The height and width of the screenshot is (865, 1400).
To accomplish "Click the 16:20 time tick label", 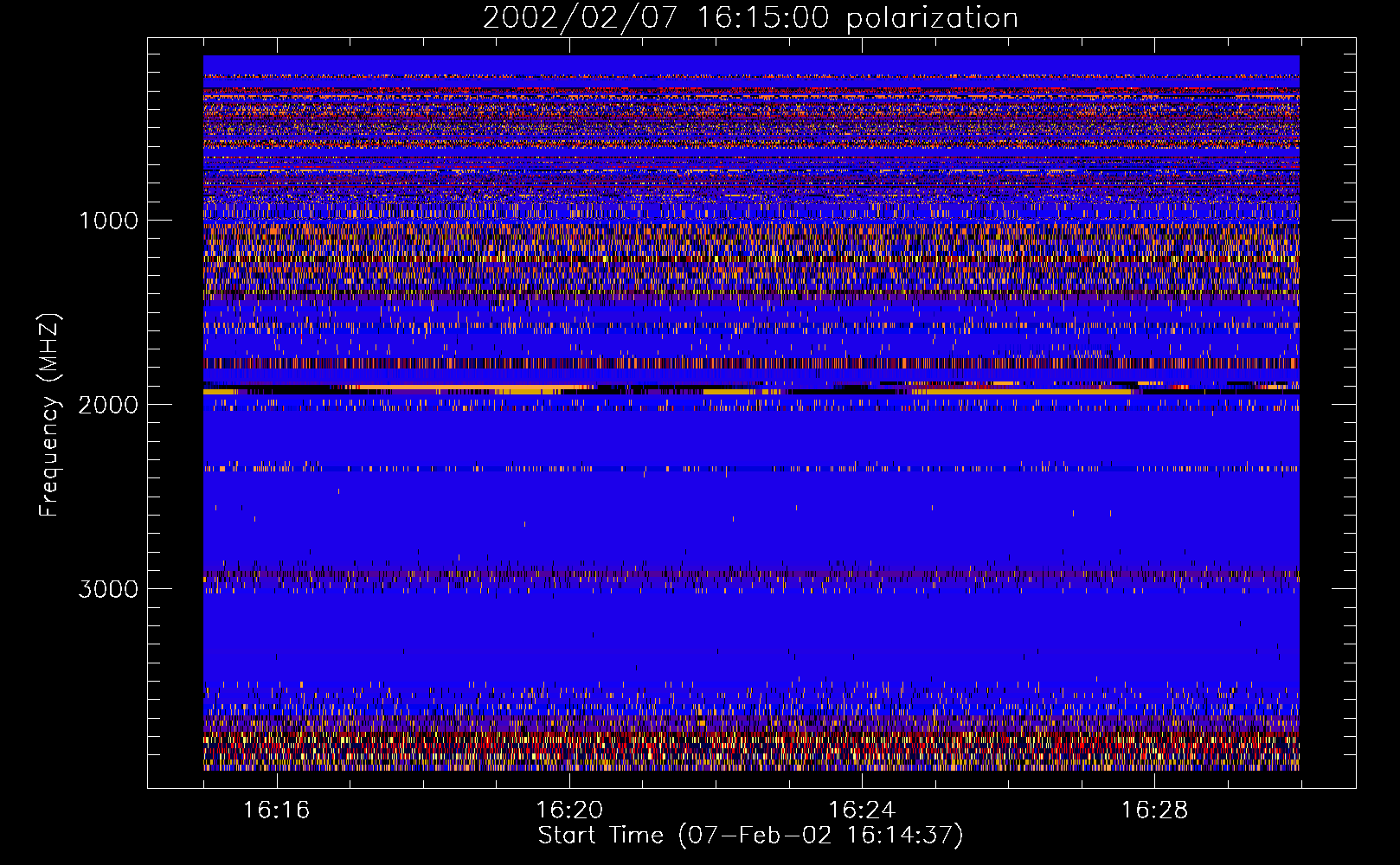I will pyautogui.click(x=569, y=811).
